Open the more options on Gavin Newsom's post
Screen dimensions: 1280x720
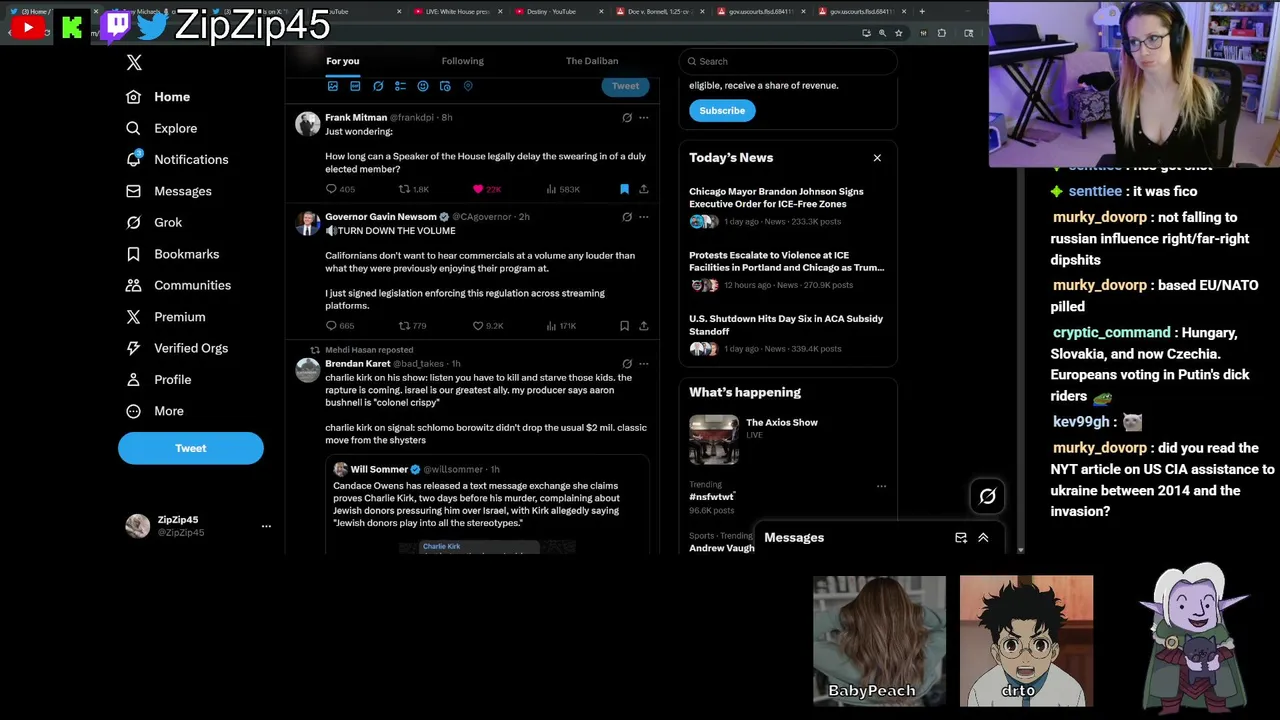click(644, 217)
